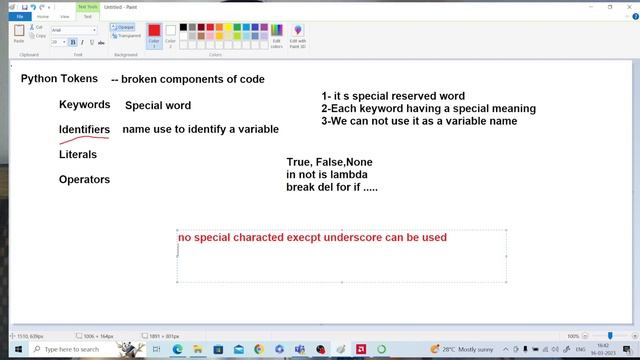Redo the last undone action

click(x=42, y=7)
